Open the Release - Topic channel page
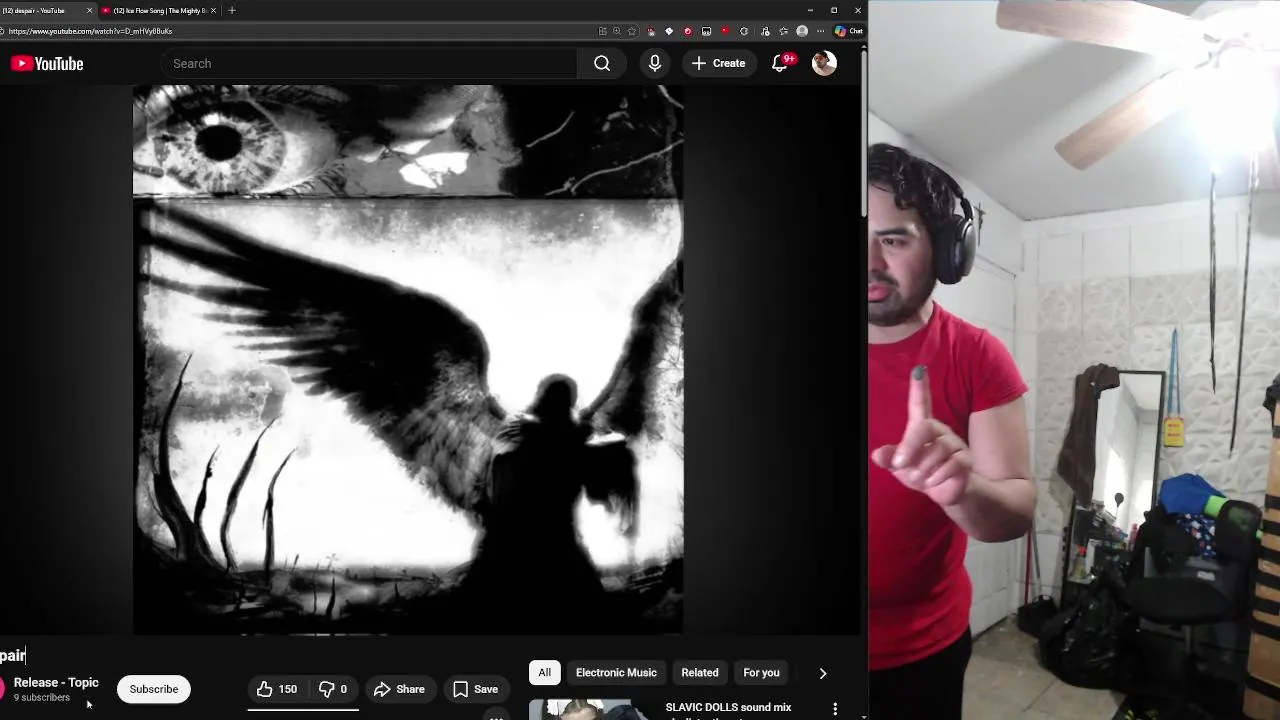 (56, 682)
